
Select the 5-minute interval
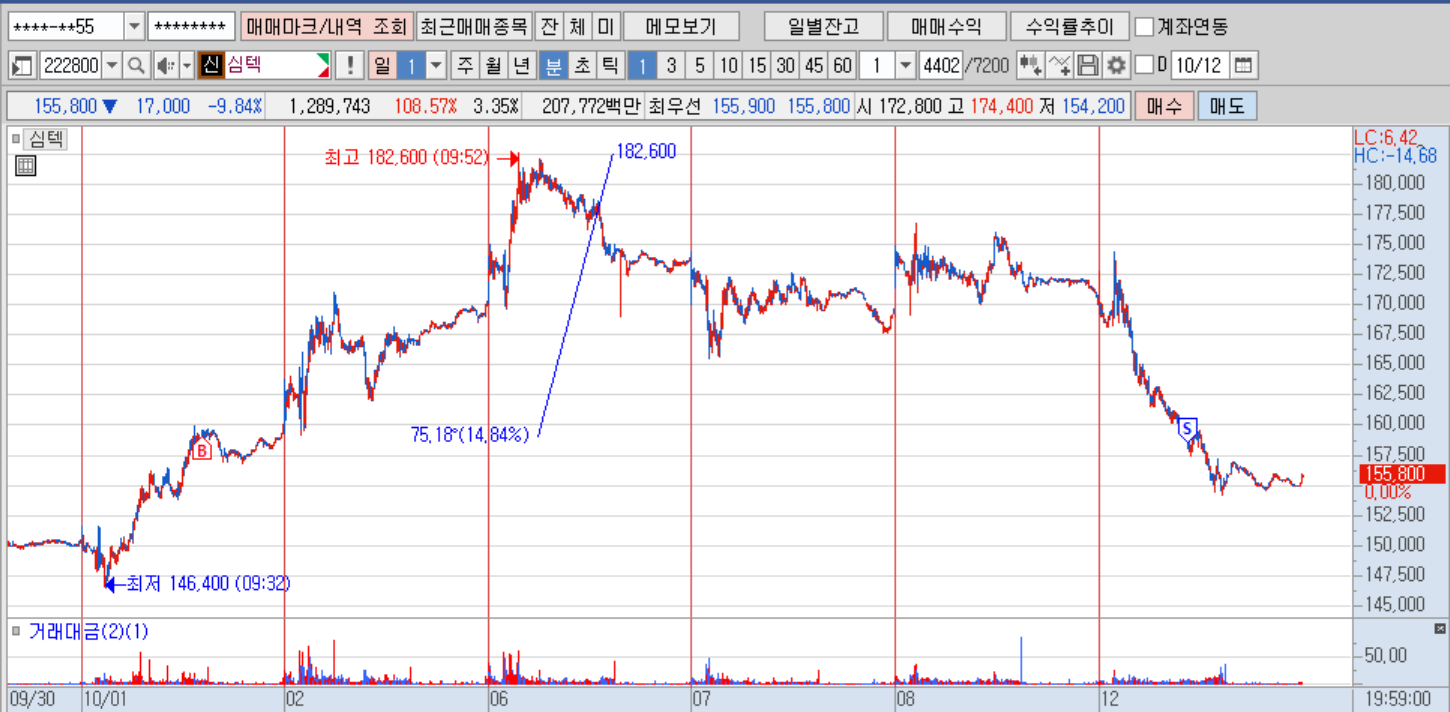pos(700,66)
